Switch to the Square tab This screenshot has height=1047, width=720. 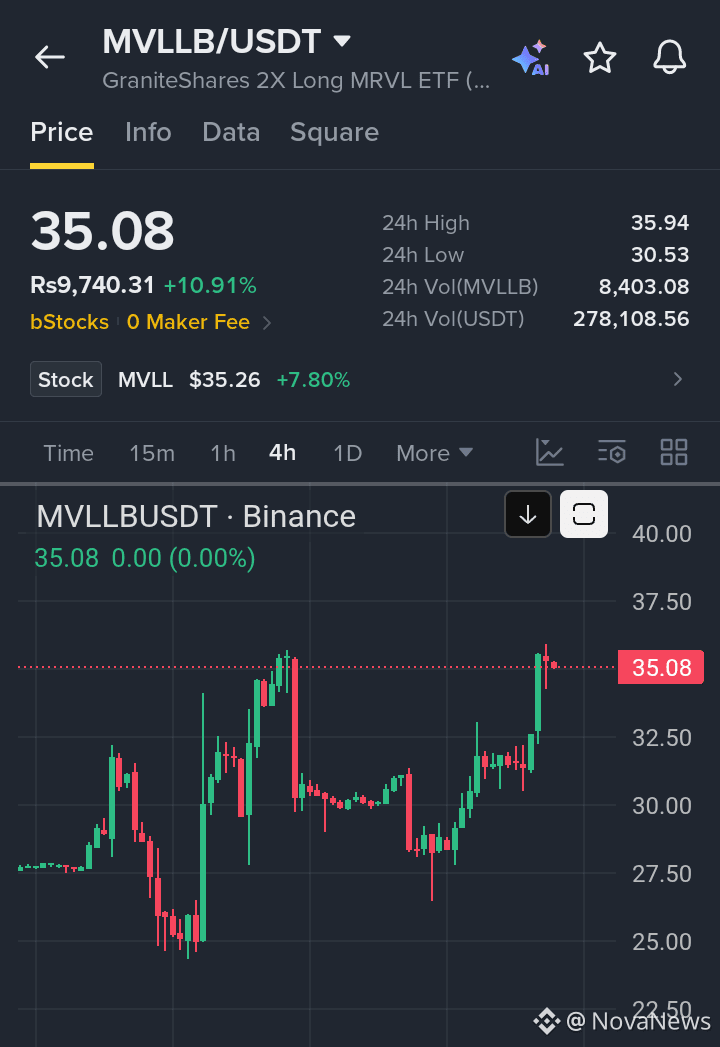(334, 132)
